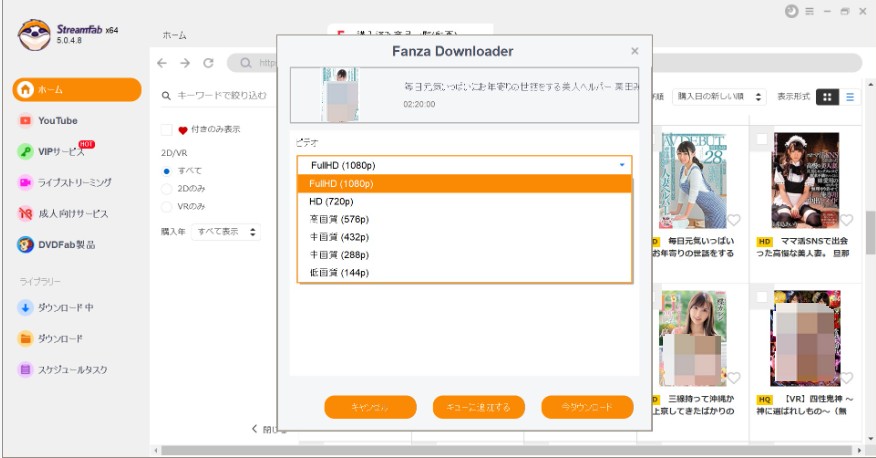This screenshot has width=876, height=458.
Task: Choose the highlighted FullHD (1080p) option
Action: point(464,184)
